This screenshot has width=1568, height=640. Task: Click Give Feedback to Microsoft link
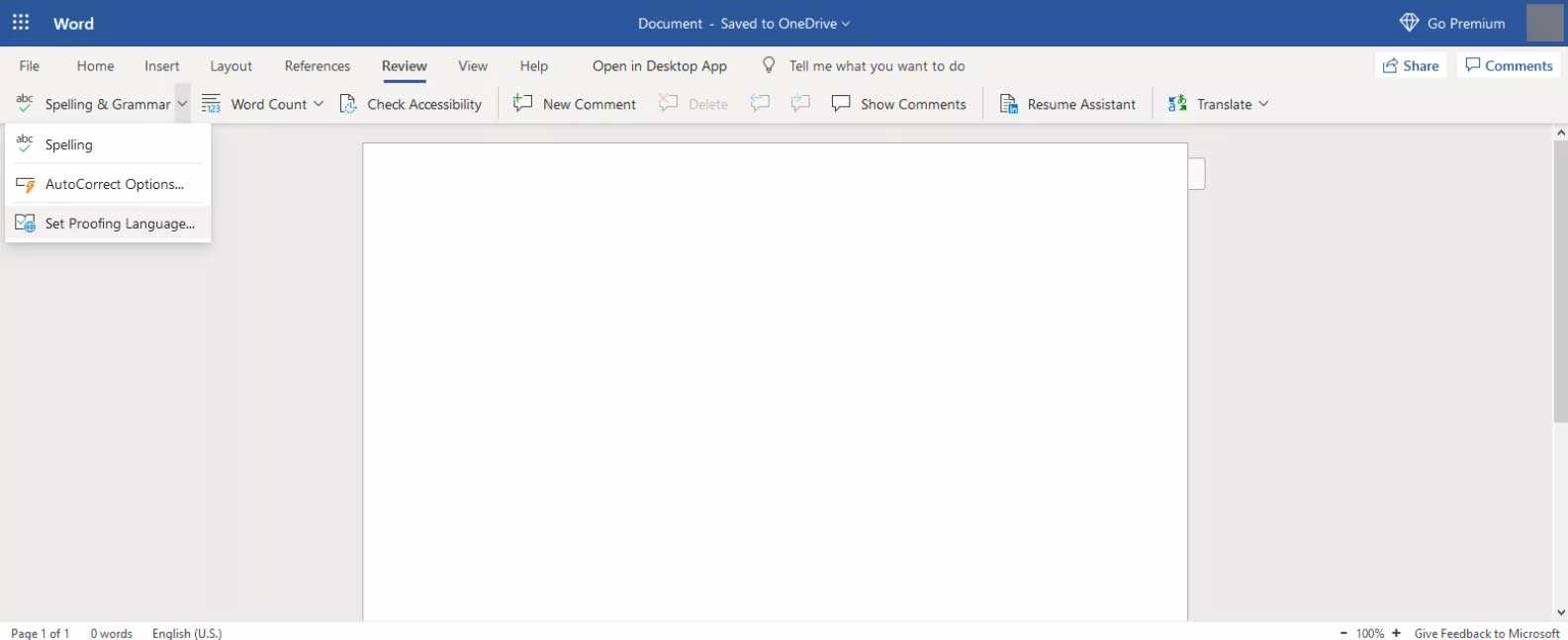coord(1486,633)
